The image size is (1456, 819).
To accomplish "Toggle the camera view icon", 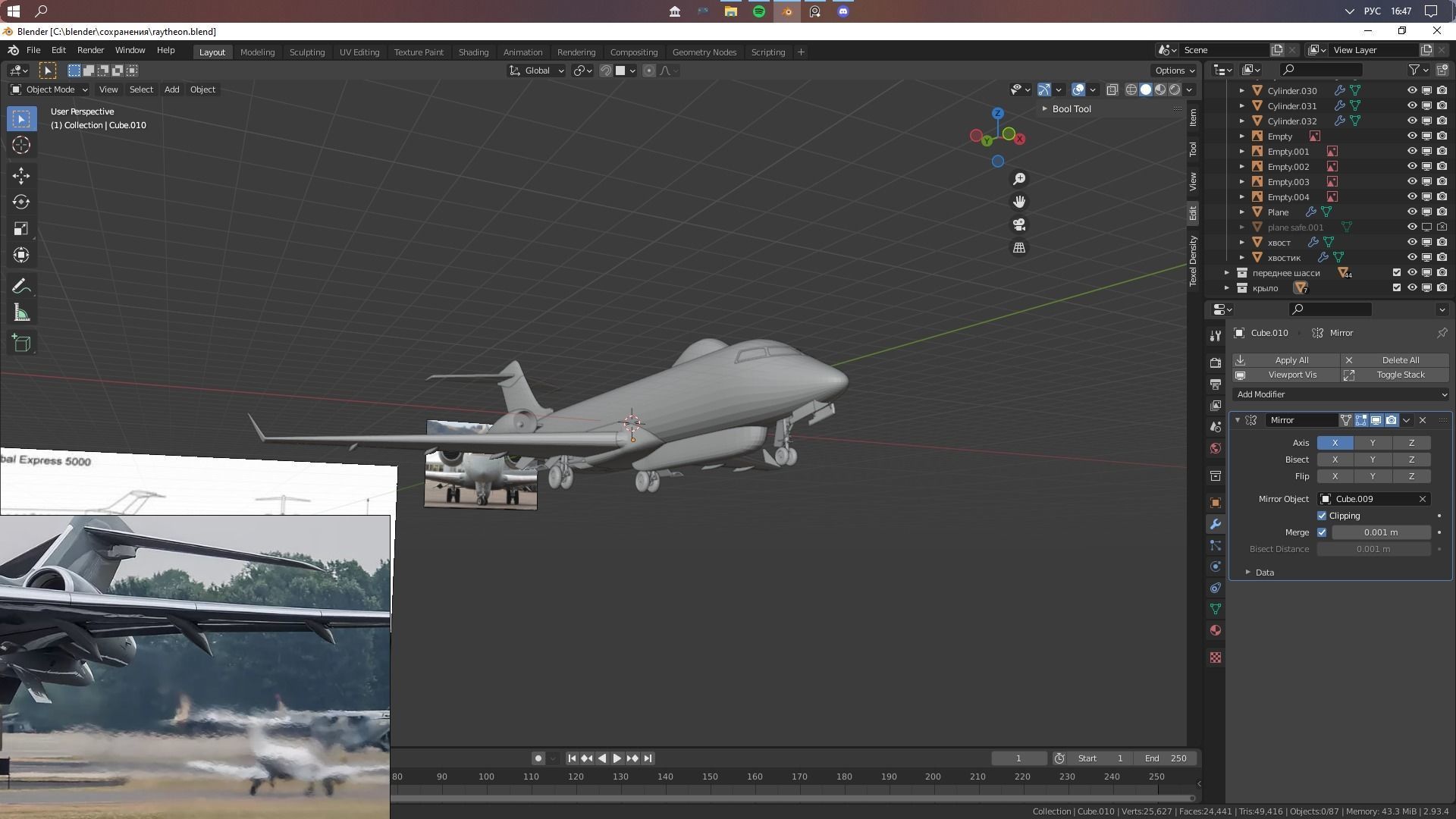I will (1019, 225).
